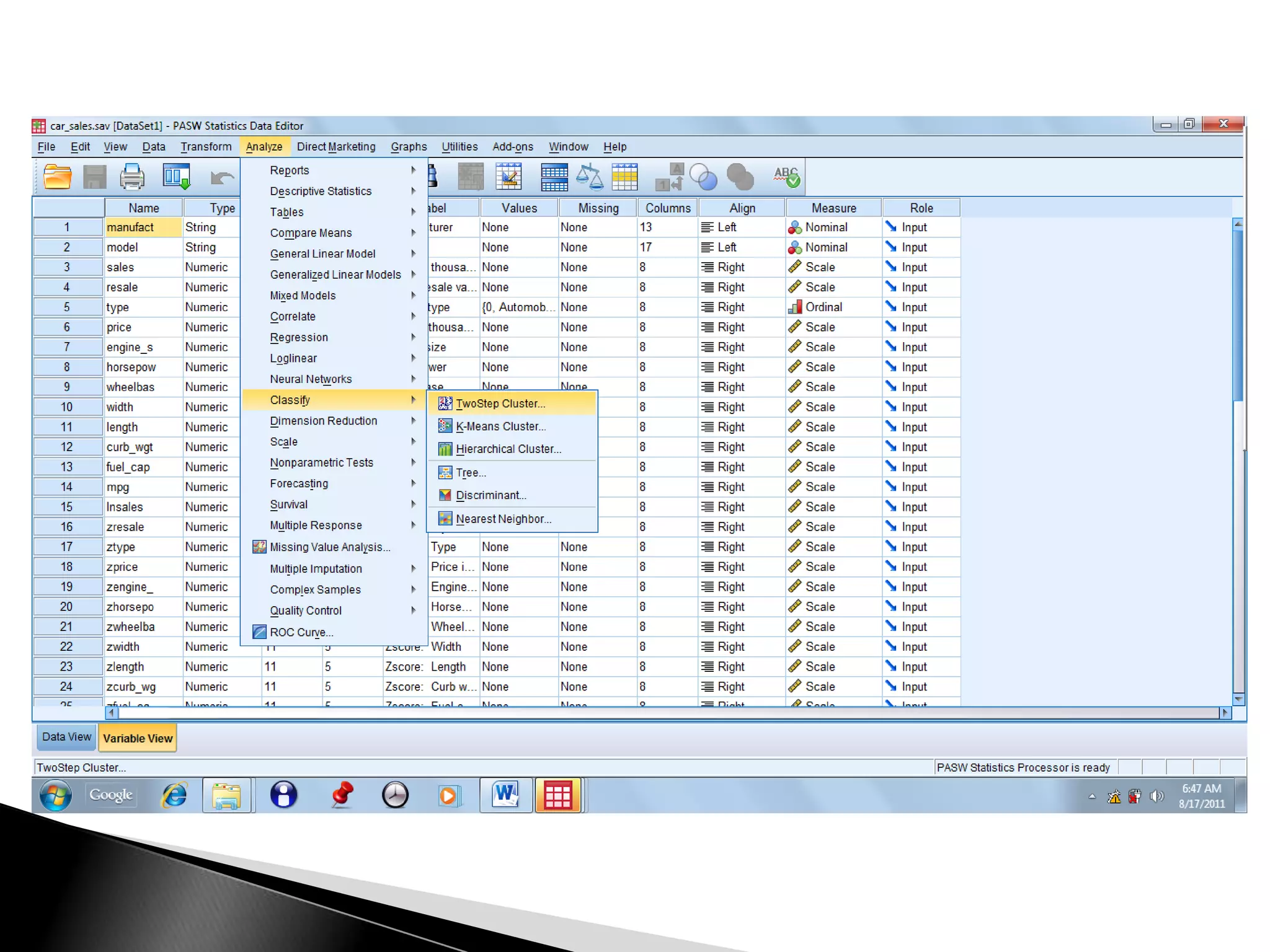
Task: Expand the Dimension Reduction submenu
Action: 334,421
